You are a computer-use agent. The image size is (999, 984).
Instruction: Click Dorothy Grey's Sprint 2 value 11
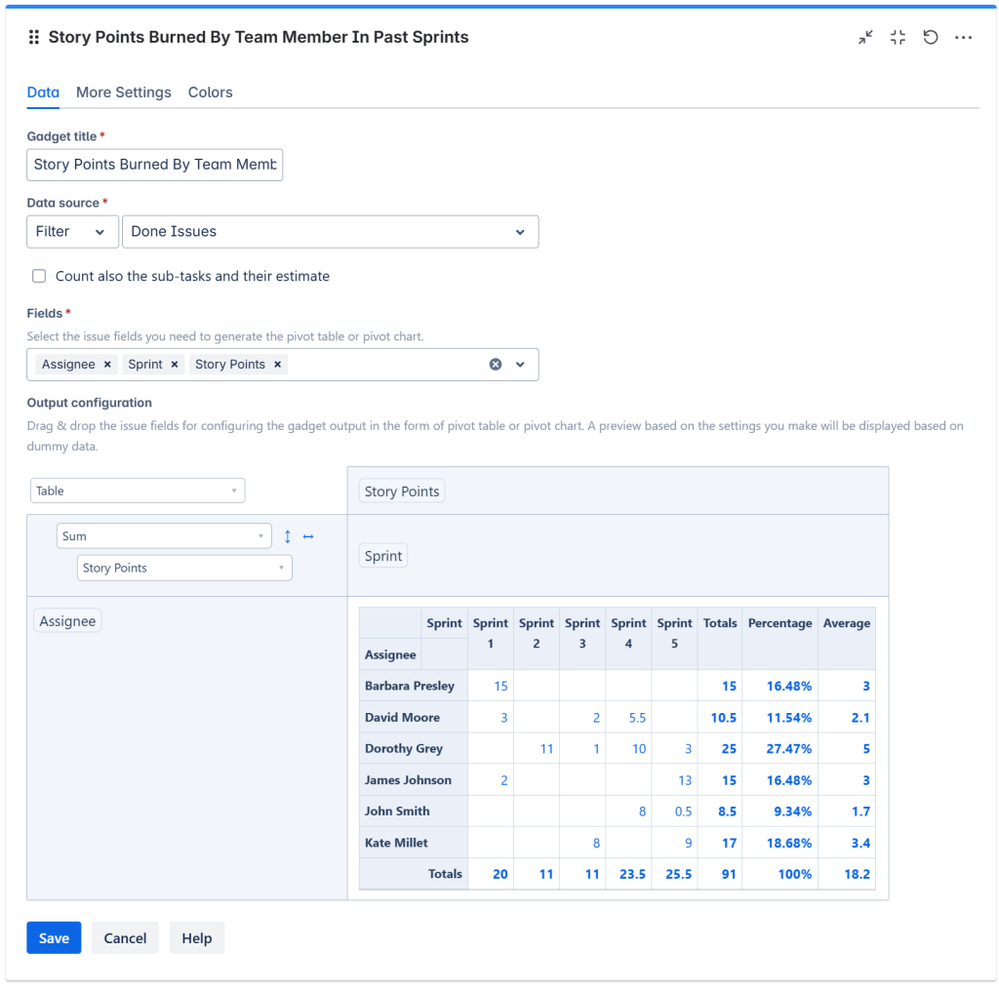pos(547,749)
